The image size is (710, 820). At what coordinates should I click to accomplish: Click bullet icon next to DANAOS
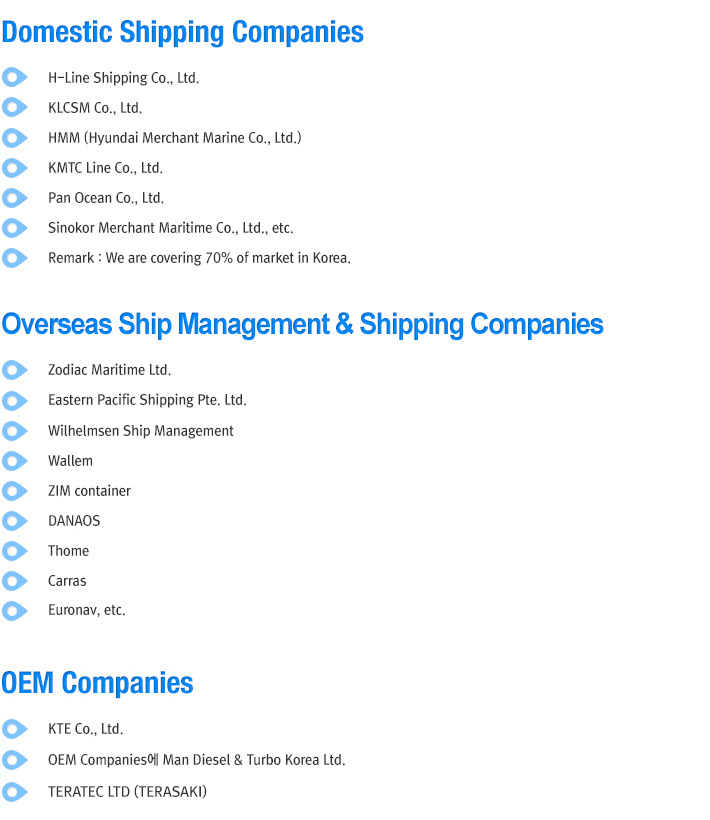pyautogui.click(x=15, y=521)
